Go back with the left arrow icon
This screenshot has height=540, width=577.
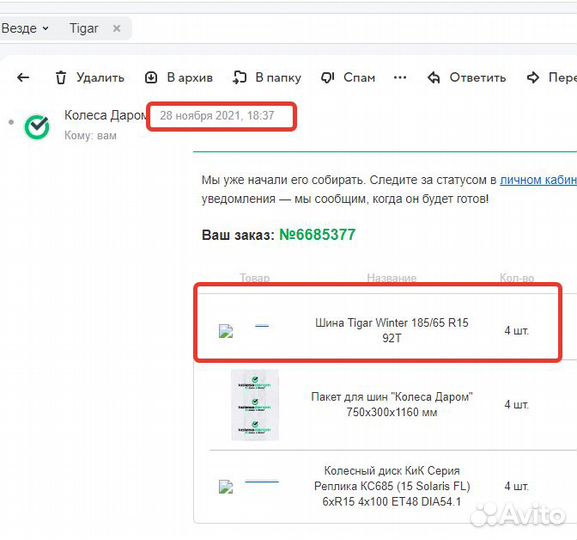(23, 77)
